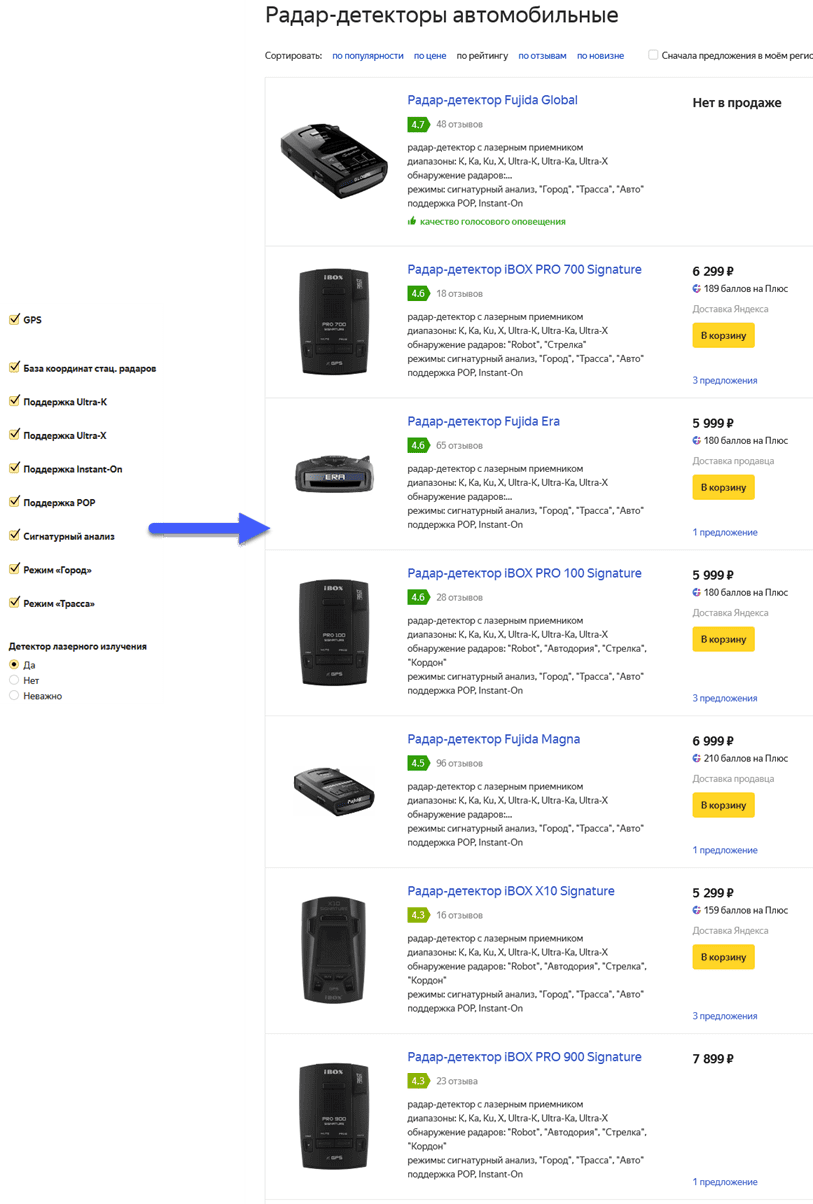Open Радар-детектор iBOX PRO 900 Signature link
The width and height of the screenshot is (813, 1204).
(x=524, y=1057)
